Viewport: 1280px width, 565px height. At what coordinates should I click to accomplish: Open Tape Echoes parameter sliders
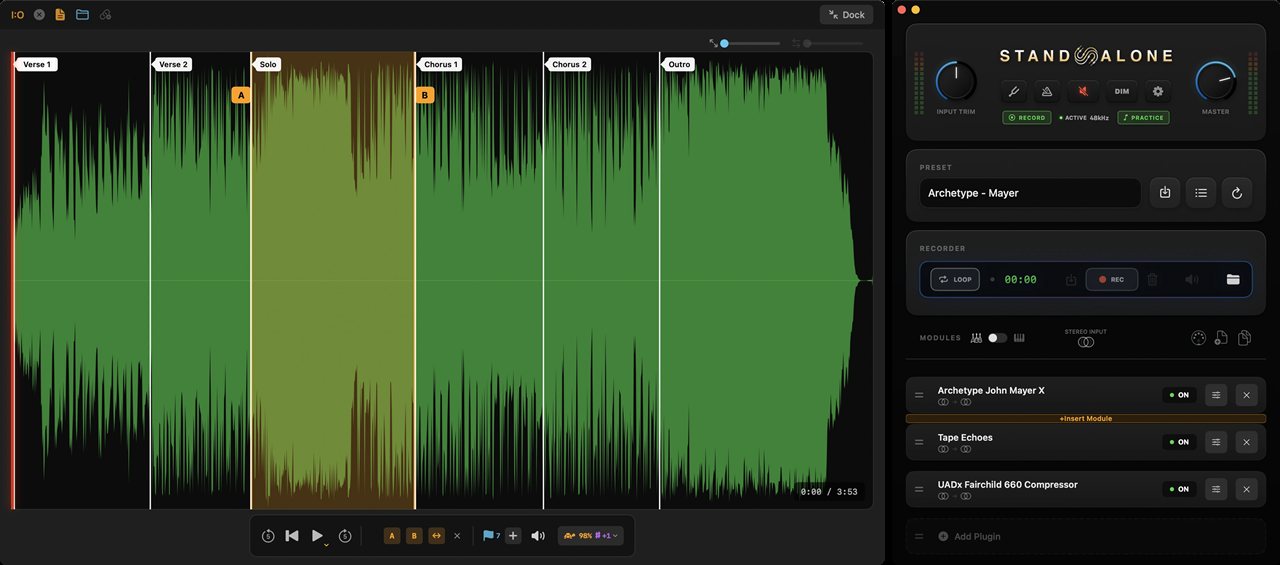(1216, 442)
